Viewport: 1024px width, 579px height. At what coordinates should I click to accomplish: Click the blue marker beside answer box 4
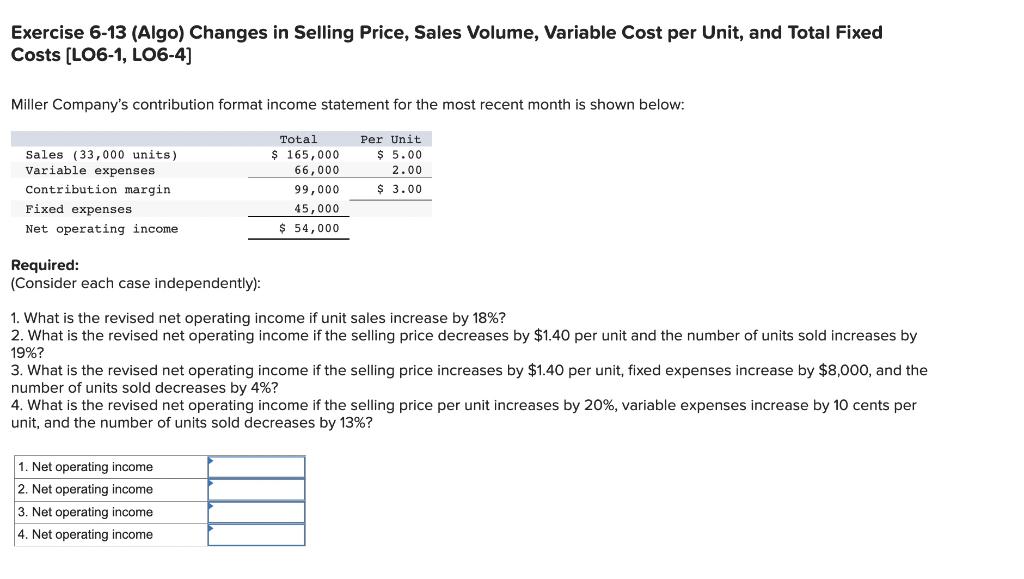(x=209, y=530)
